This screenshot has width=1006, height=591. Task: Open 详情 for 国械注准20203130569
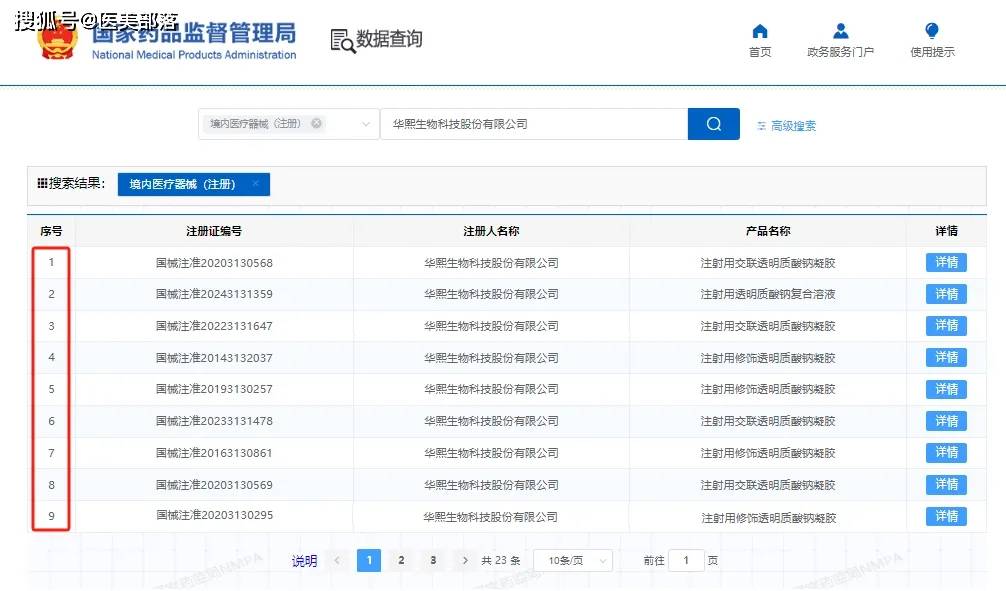(x=946, y=484)
